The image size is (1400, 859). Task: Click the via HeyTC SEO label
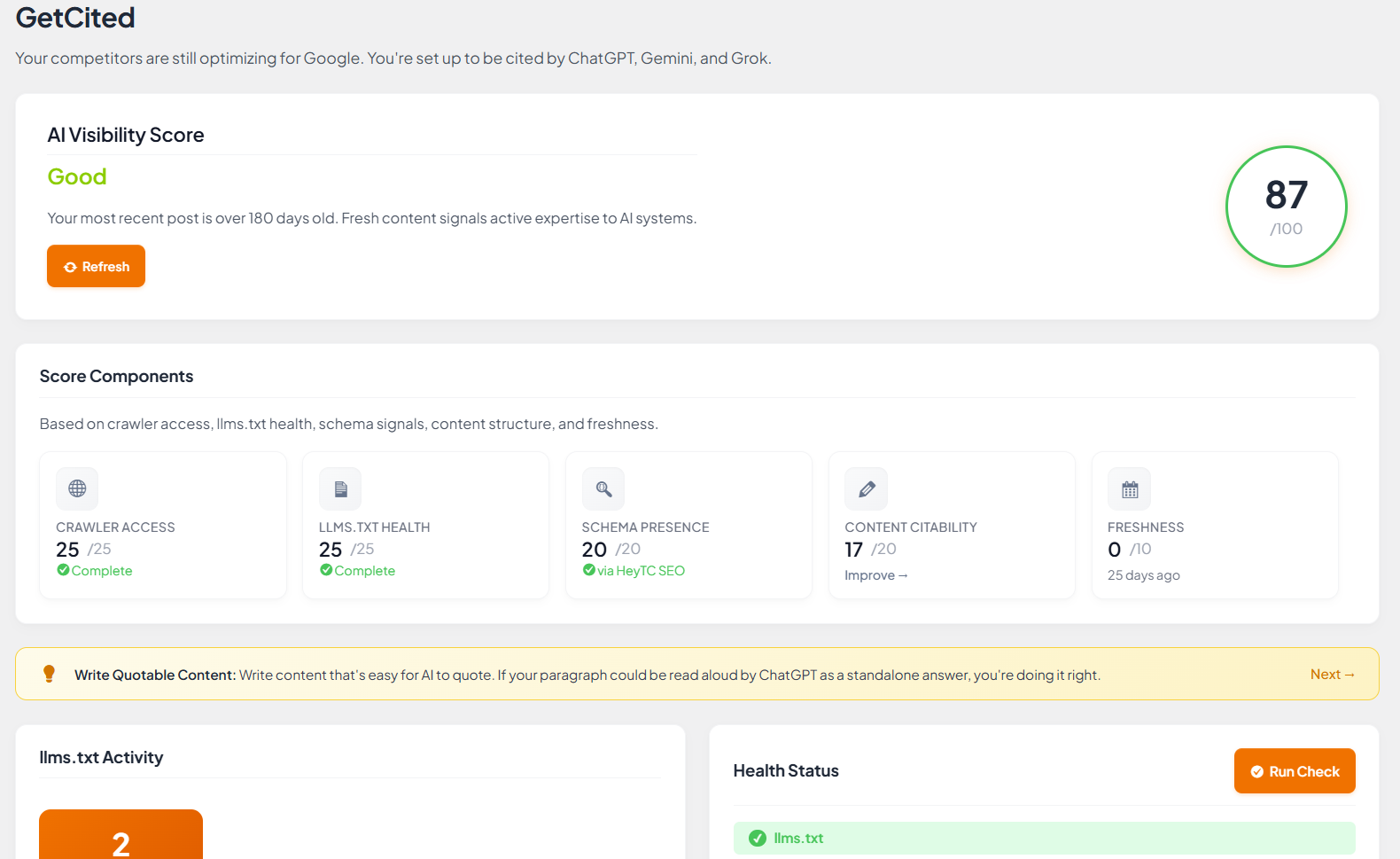[641, 571]
